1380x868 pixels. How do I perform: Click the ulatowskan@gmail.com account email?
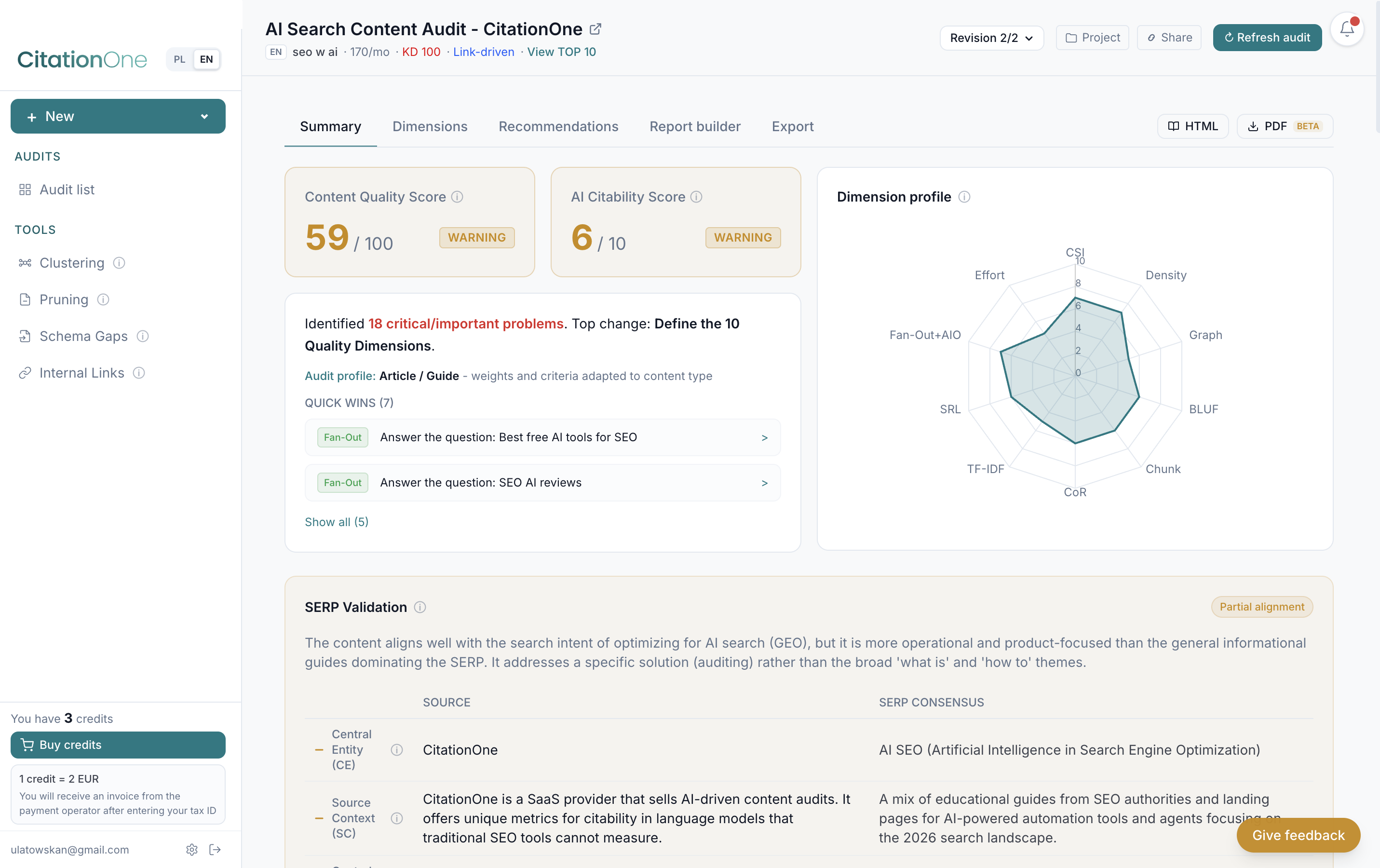click(70, 850)
